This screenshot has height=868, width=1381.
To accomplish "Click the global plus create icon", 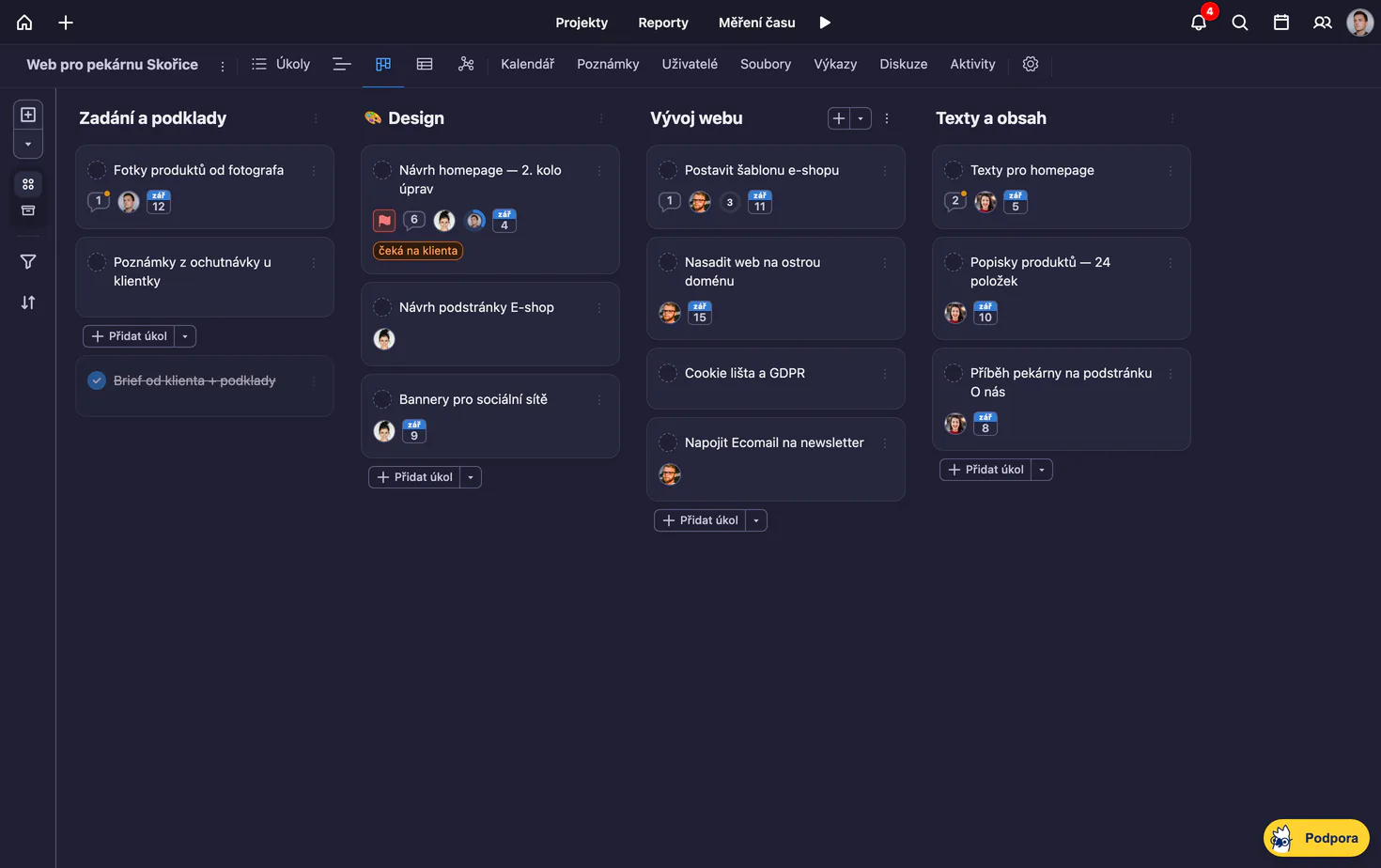I will (66, 23).
